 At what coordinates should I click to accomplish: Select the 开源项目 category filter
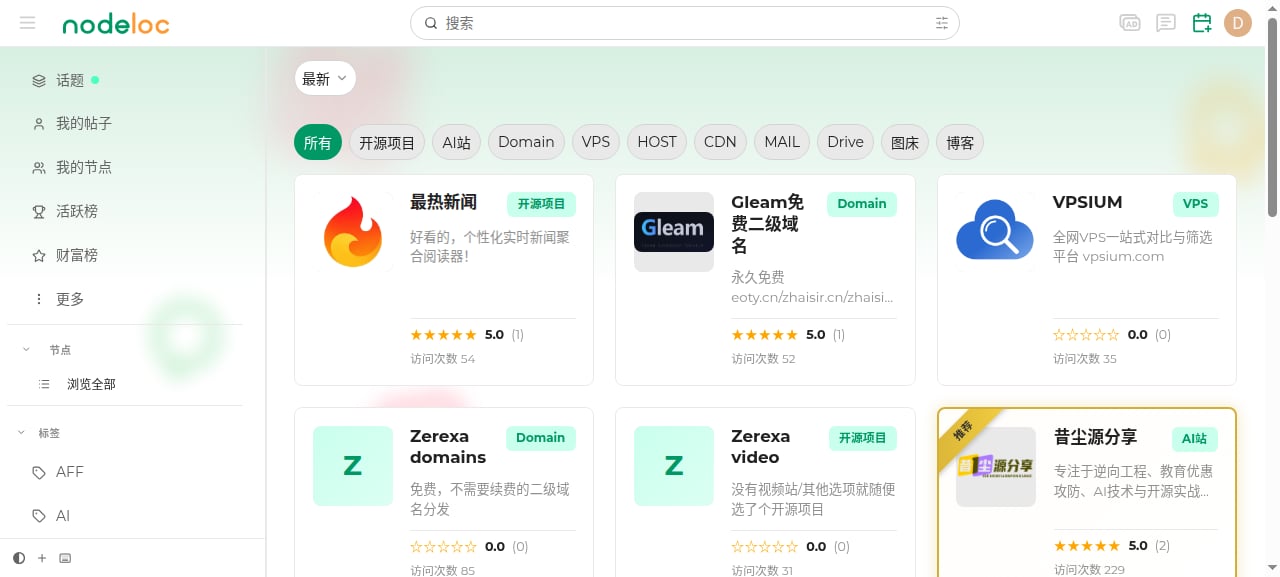tap(387, 142)
